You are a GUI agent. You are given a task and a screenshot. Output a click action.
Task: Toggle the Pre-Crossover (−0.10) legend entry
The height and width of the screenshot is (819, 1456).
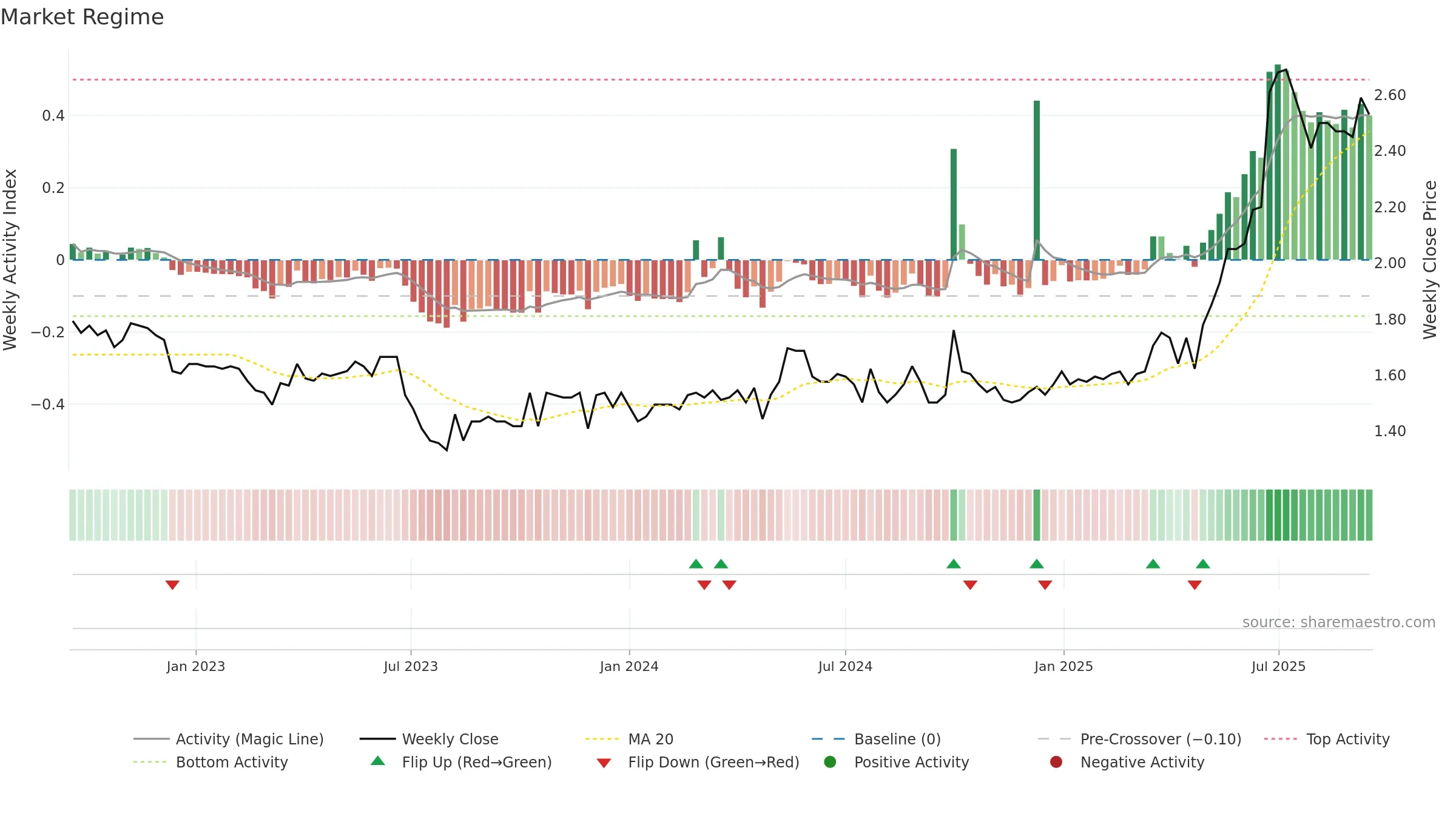[x=1139, y=739]
